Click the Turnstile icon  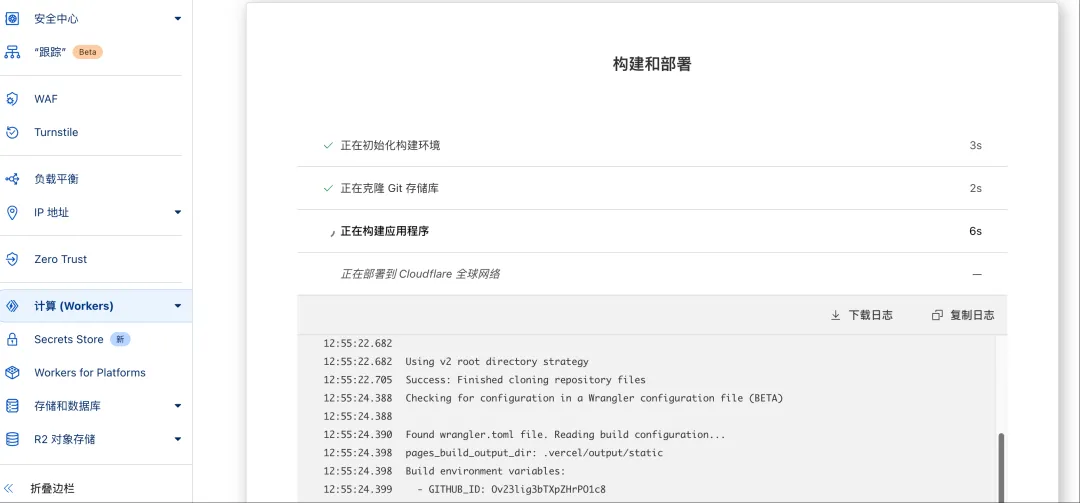(x=12, y=132)
